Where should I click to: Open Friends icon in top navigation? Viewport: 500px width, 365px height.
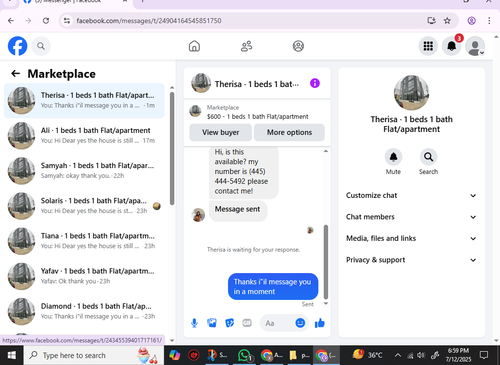(x=247, y=46)
